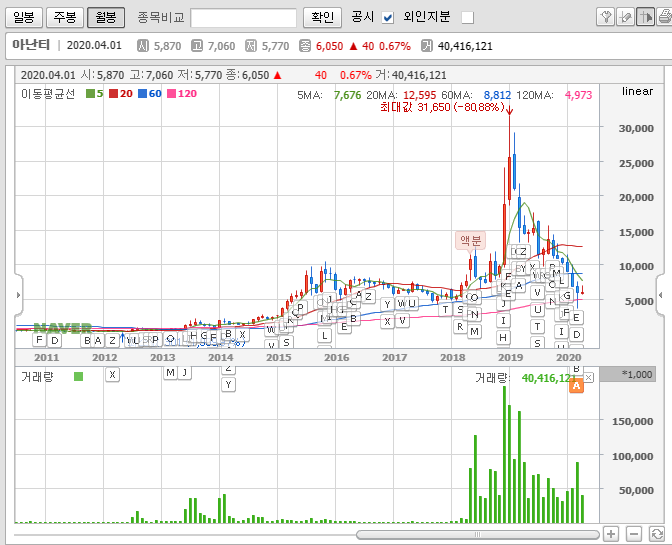Image resolution: width=672 pixels, height=545 pixels.
Task: Reset the chart with refresh icon
Action: tap(657, 534)
